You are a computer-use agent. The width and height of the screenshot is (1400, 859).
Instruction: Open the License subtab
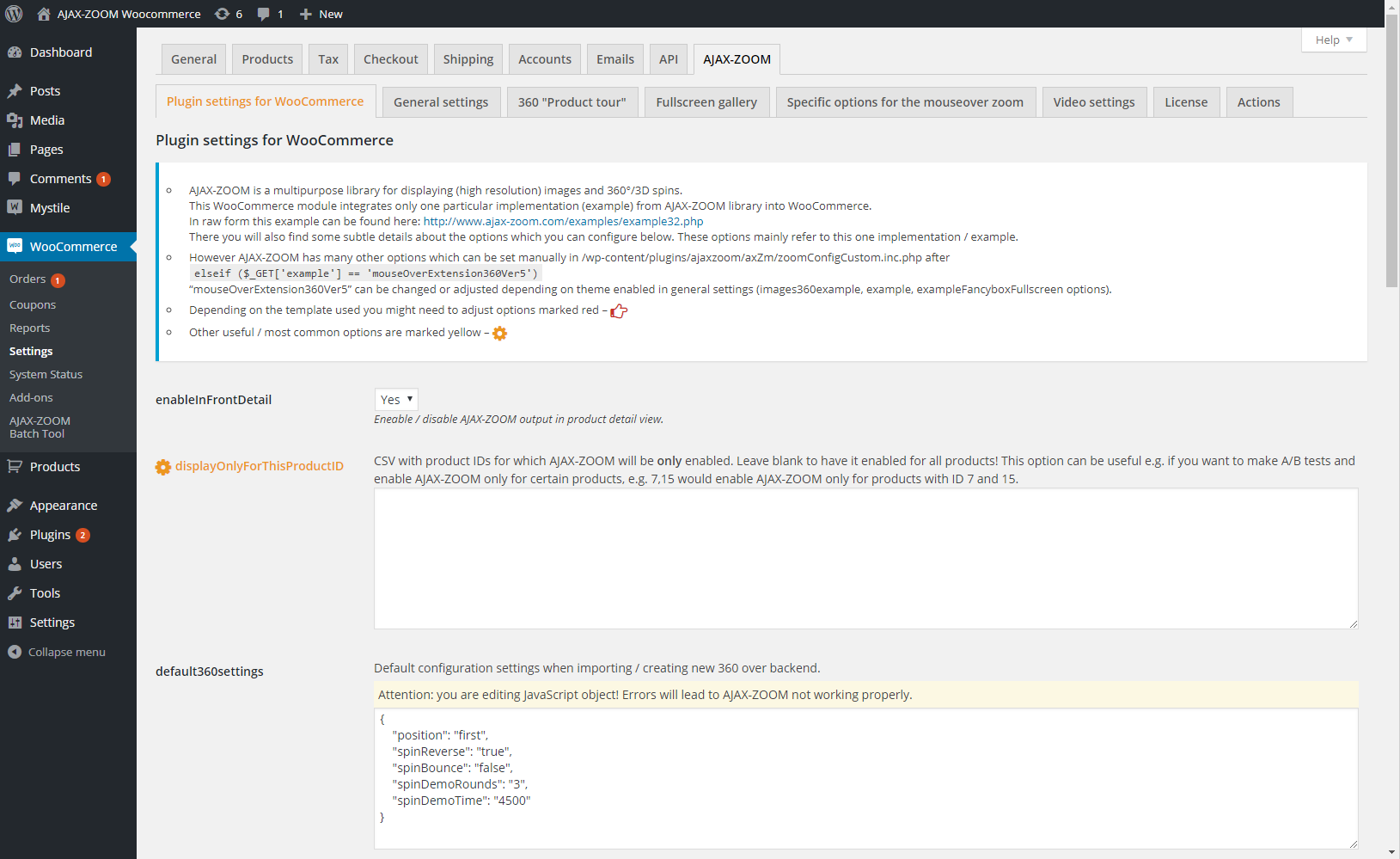pyautogui.click(x=1186, y=102)
